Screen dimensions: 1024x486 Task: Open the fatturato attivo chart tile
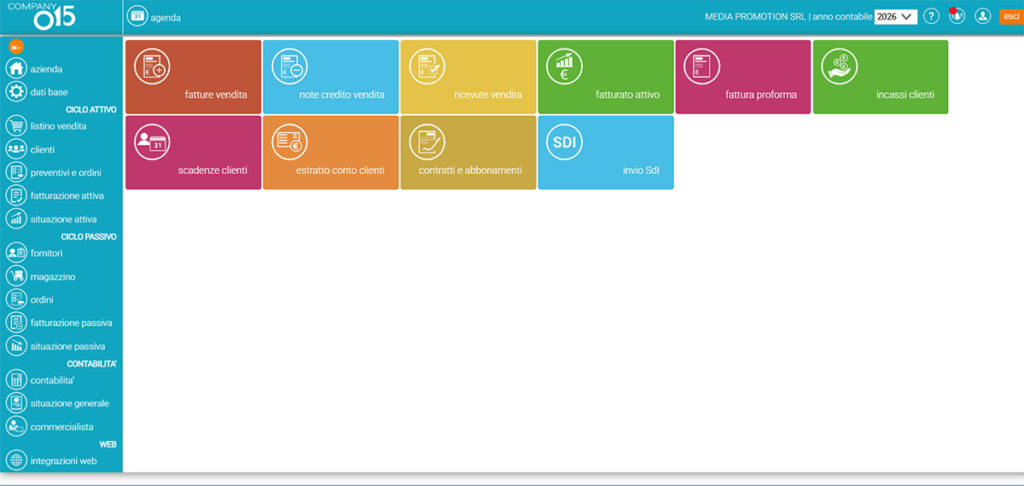[606, 77]
